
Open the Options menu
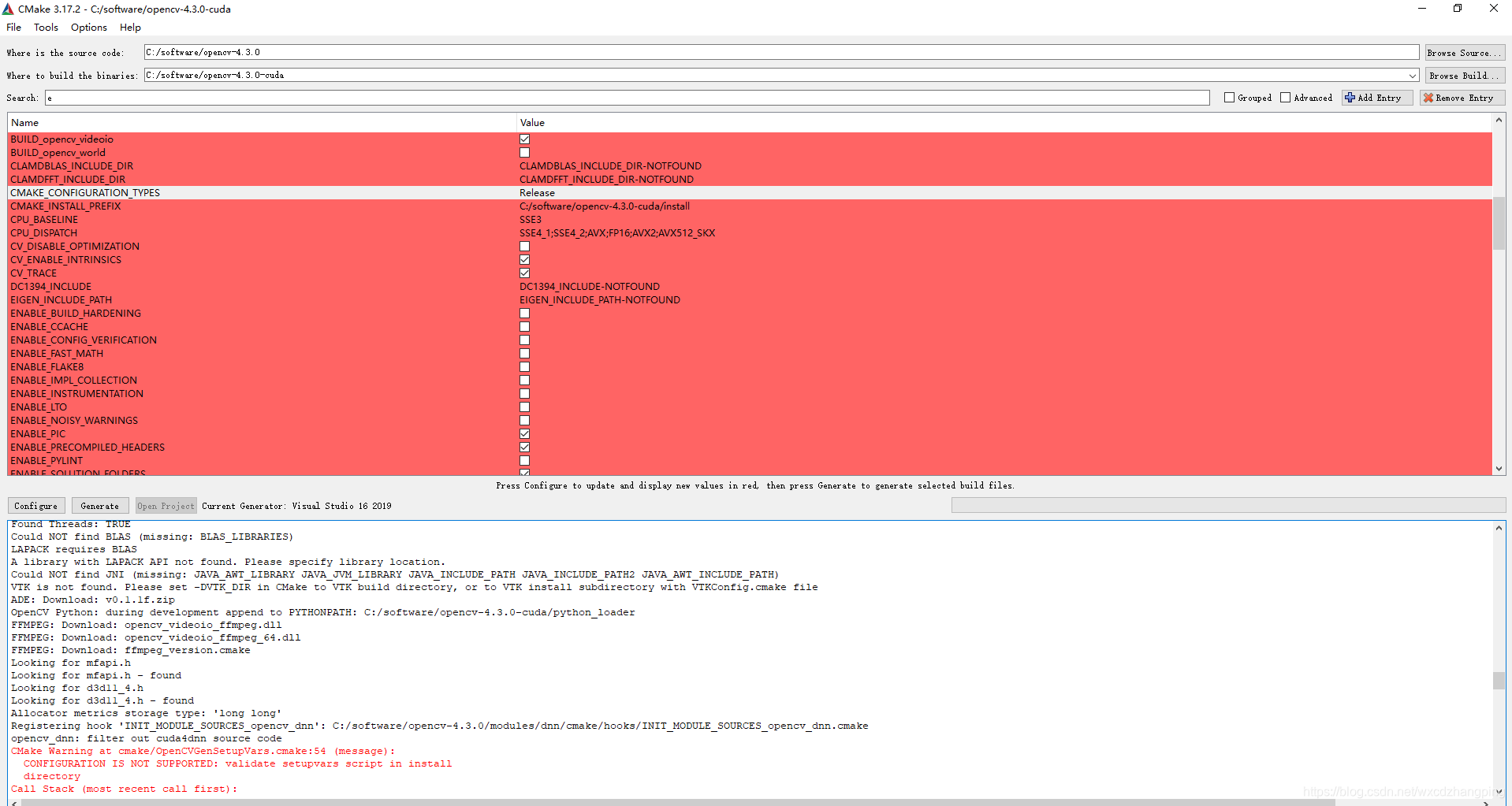click(x=89, y=28)
